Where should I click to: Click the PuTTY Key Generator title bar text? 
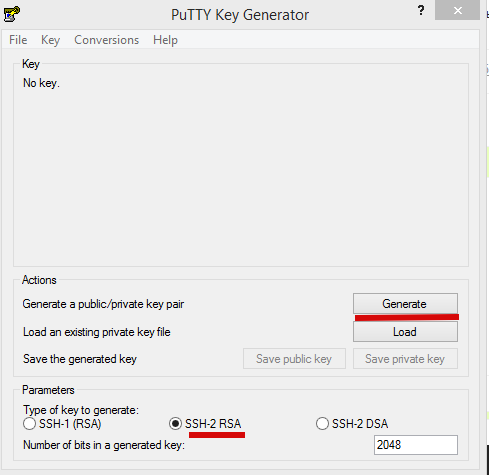coord(240,15)
